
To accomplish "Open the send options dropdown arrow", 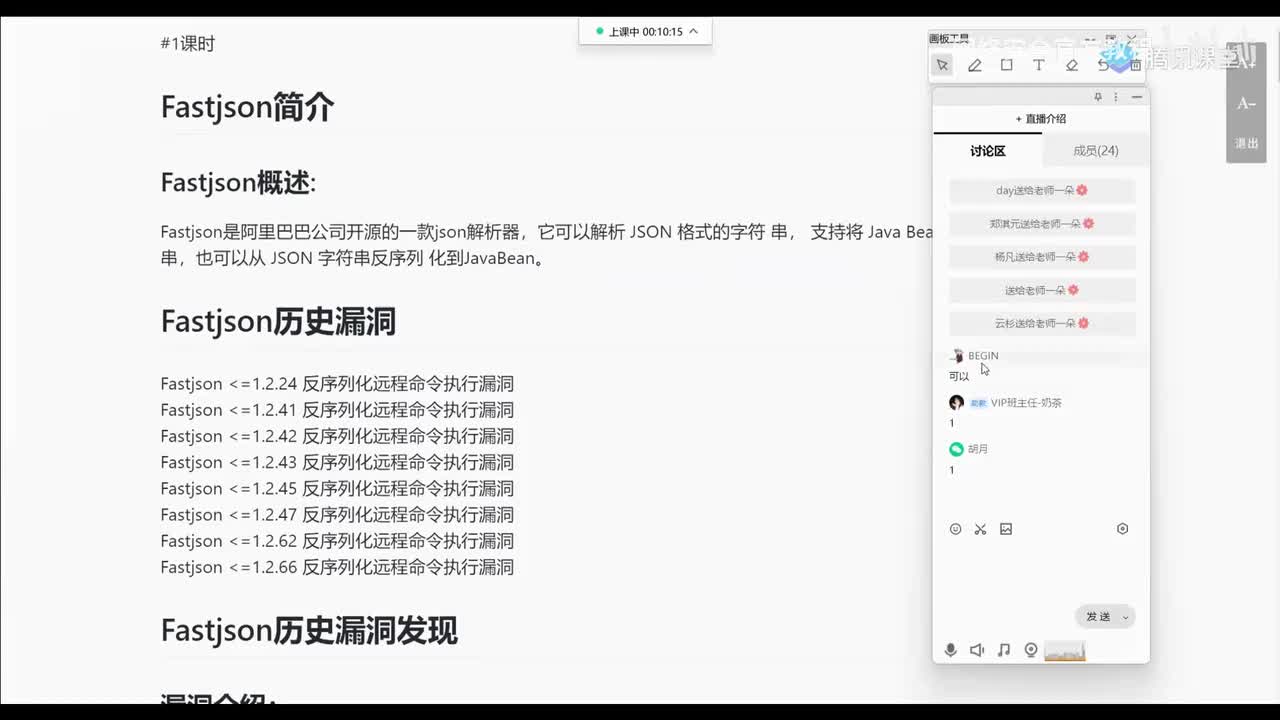I will [1125, 617].
